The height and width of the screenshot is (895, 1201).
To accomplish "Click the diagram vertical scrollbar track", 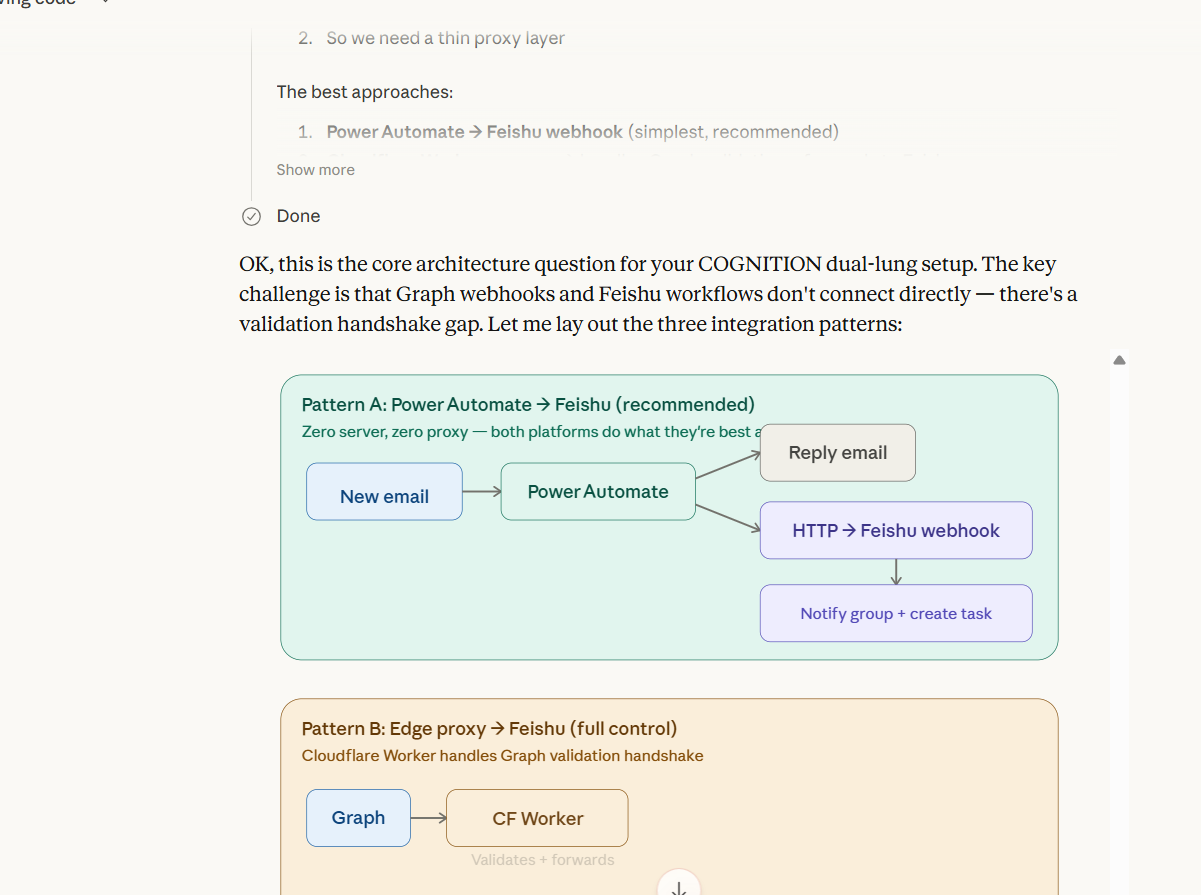I will tap(1120, 600).
